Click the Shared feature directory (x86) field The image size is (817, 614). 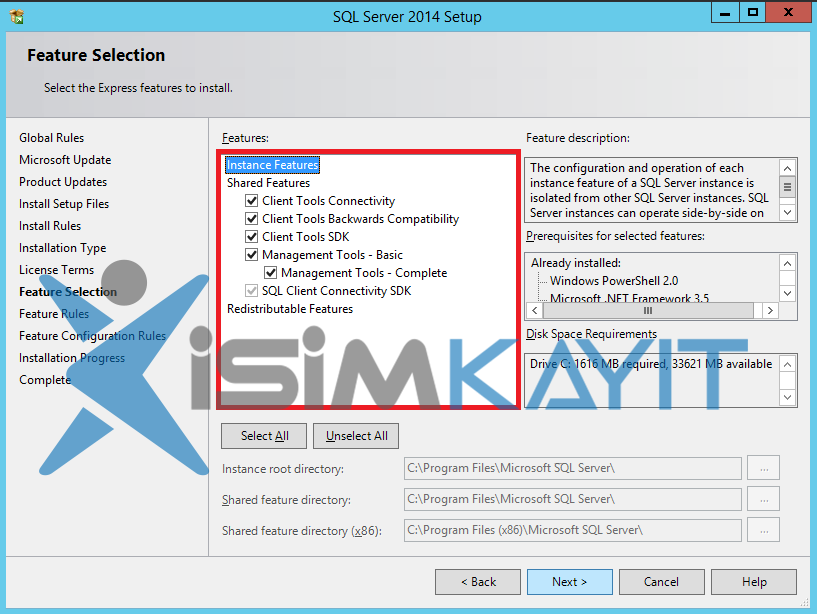click(x=573, y=530)
